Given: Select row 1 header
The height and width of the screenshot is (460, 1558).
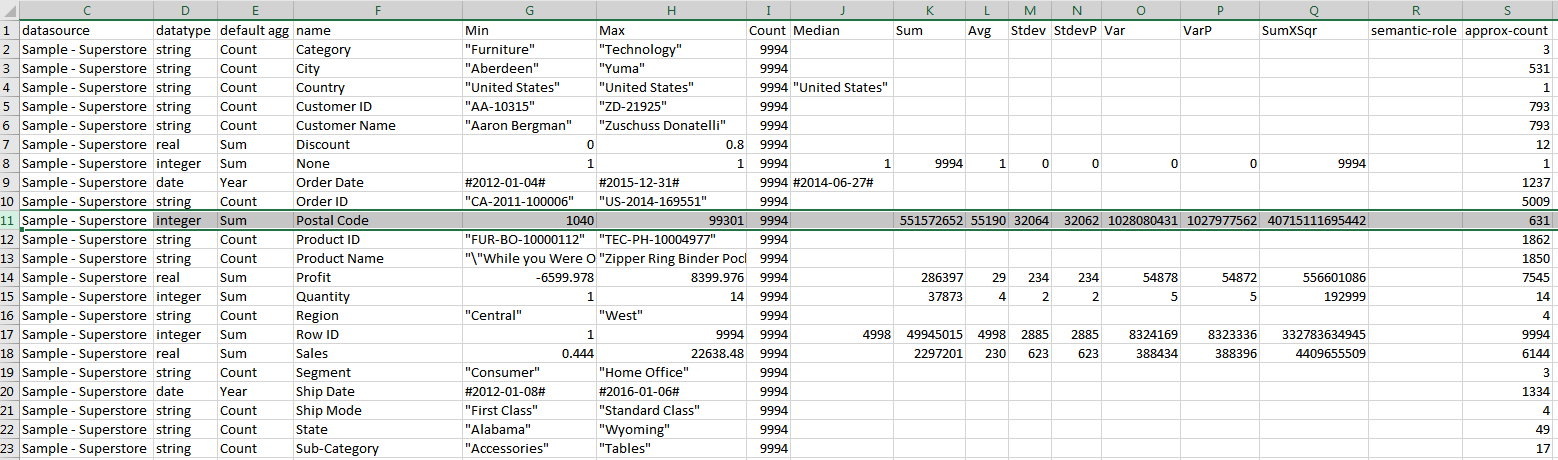Looking at the screenshot, I should [9, 30].
